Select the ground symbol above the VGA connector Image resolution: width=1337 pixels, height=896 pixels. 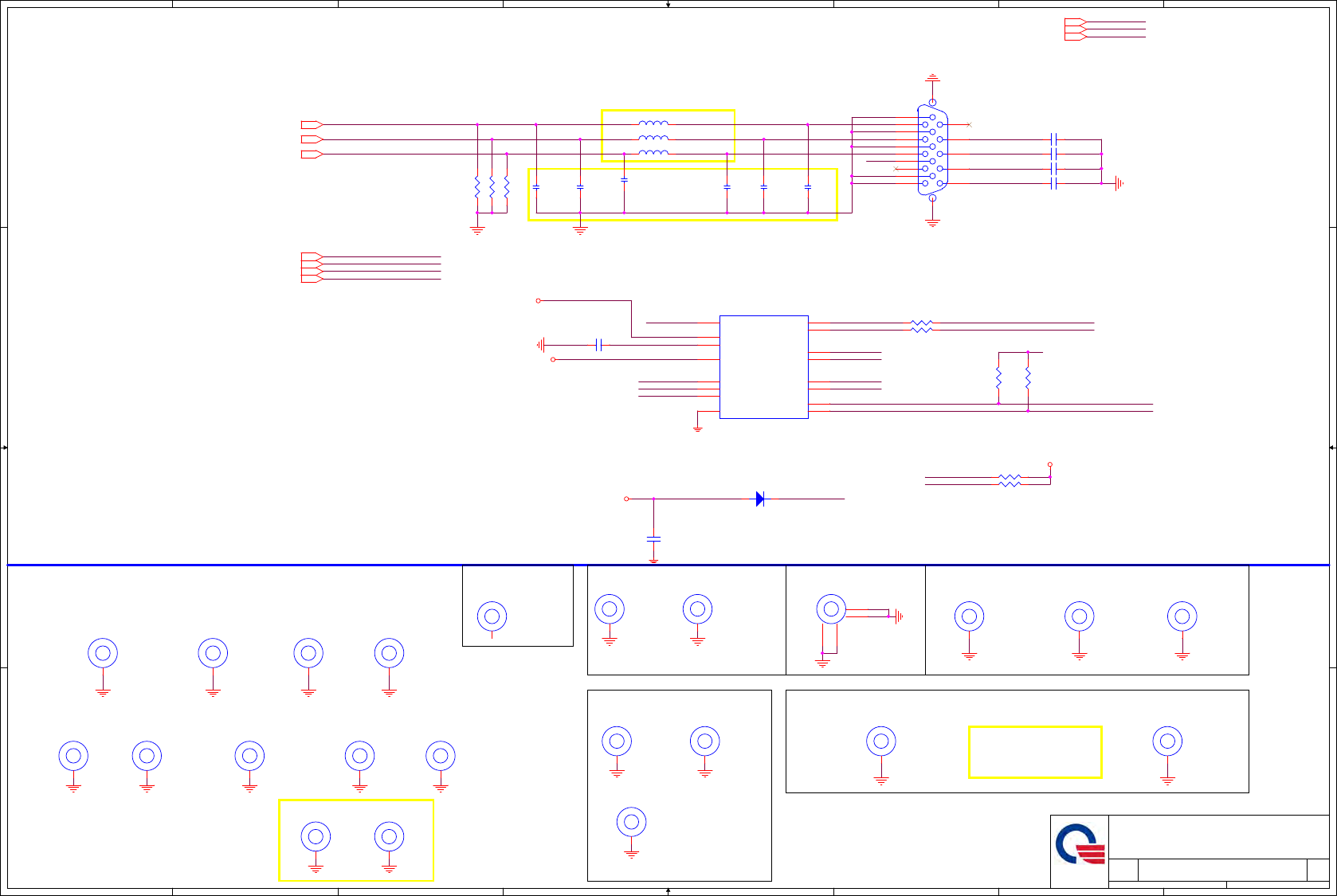(932, 79)
